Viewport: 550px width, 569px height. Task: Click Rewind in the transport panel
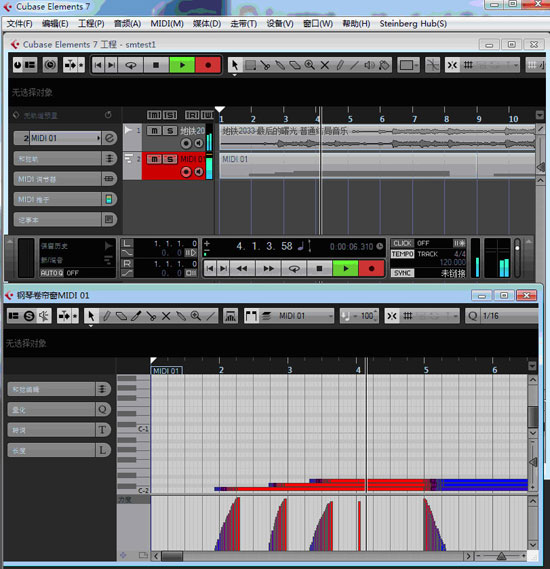[x=242, y=269]
